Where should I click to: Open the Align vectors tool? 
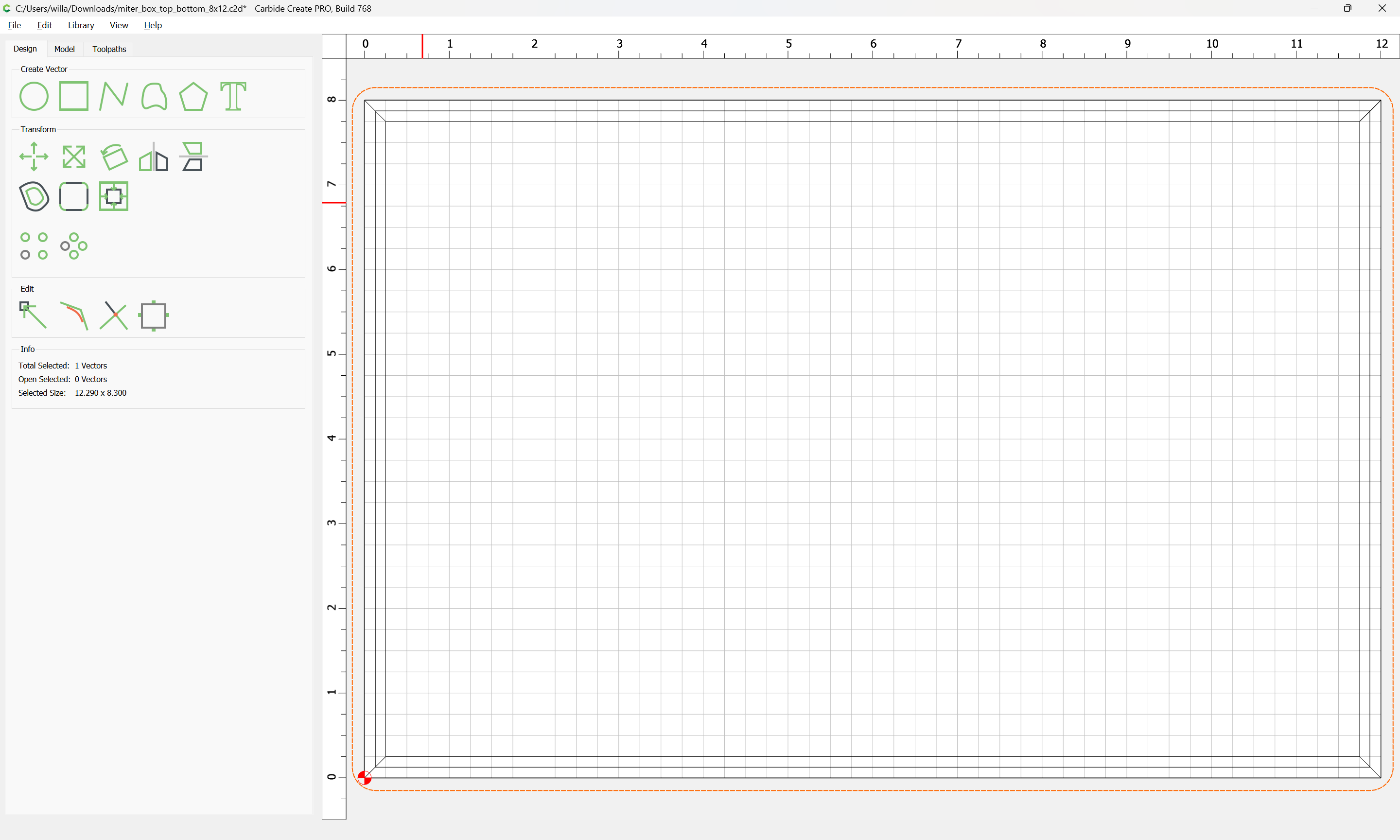[x=193, y=157]
